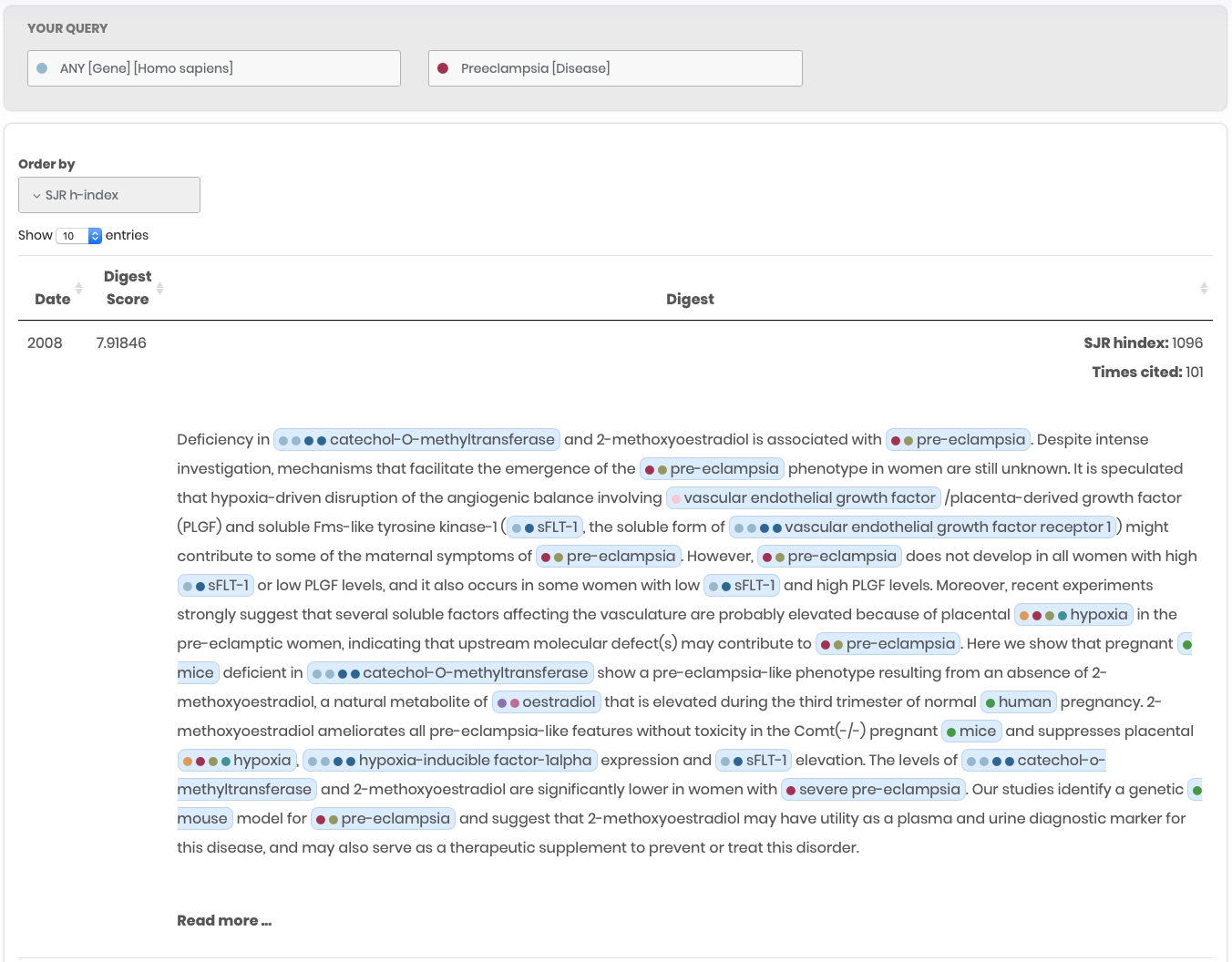Screen dimensions: 1232x962
Task: Click the digest score 7.91846 value
Action: (x=121, y=343)
